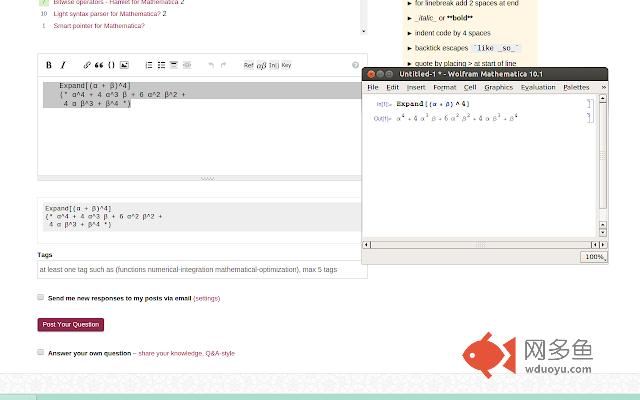This screenshot has width=640, height=400.
Task: Open the Format menu in Mathematica
Action: (444, 87)
